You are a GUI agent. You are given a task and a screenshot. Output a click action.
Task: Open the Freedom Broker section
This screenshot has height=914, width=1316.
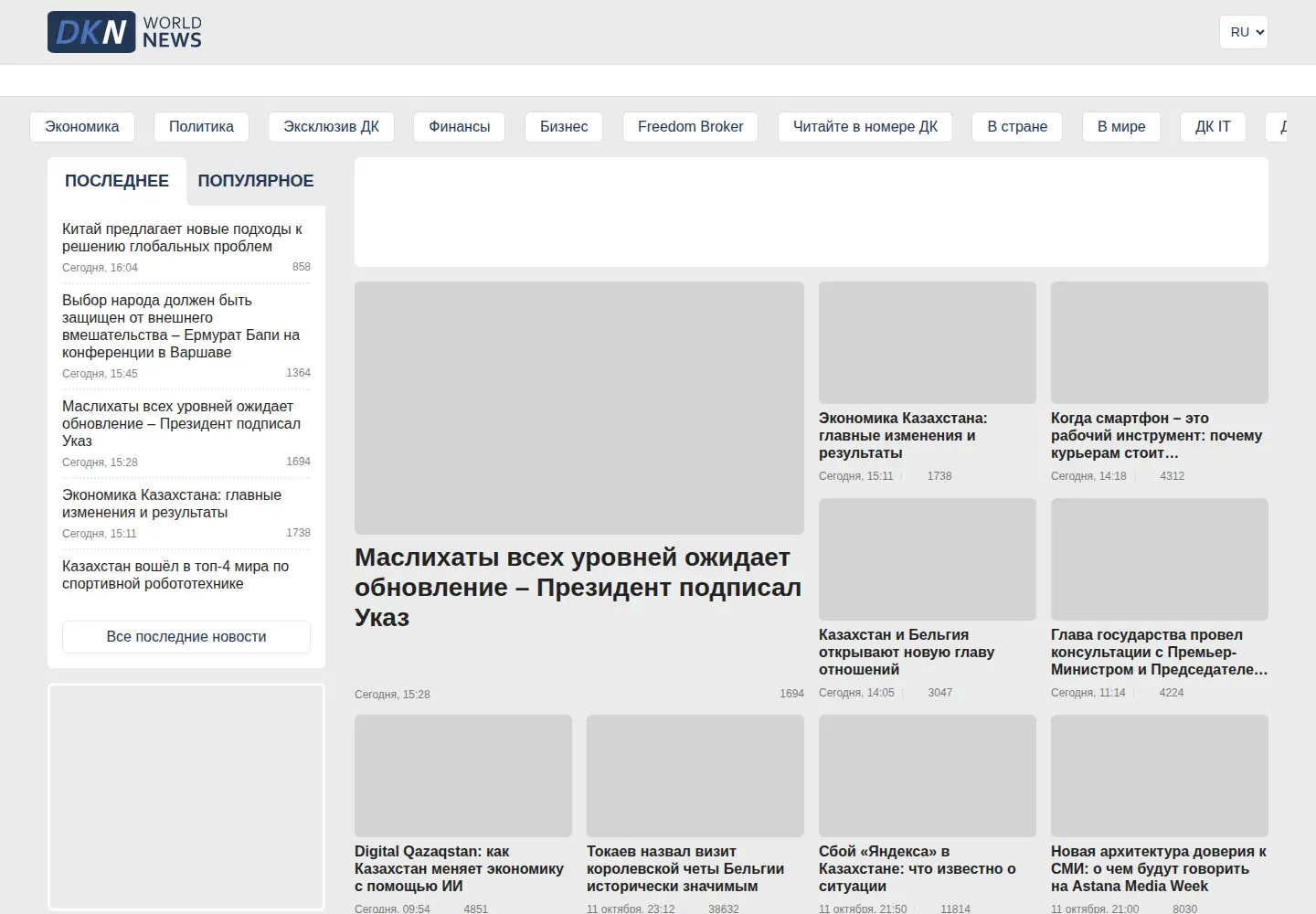coord(691,127)
